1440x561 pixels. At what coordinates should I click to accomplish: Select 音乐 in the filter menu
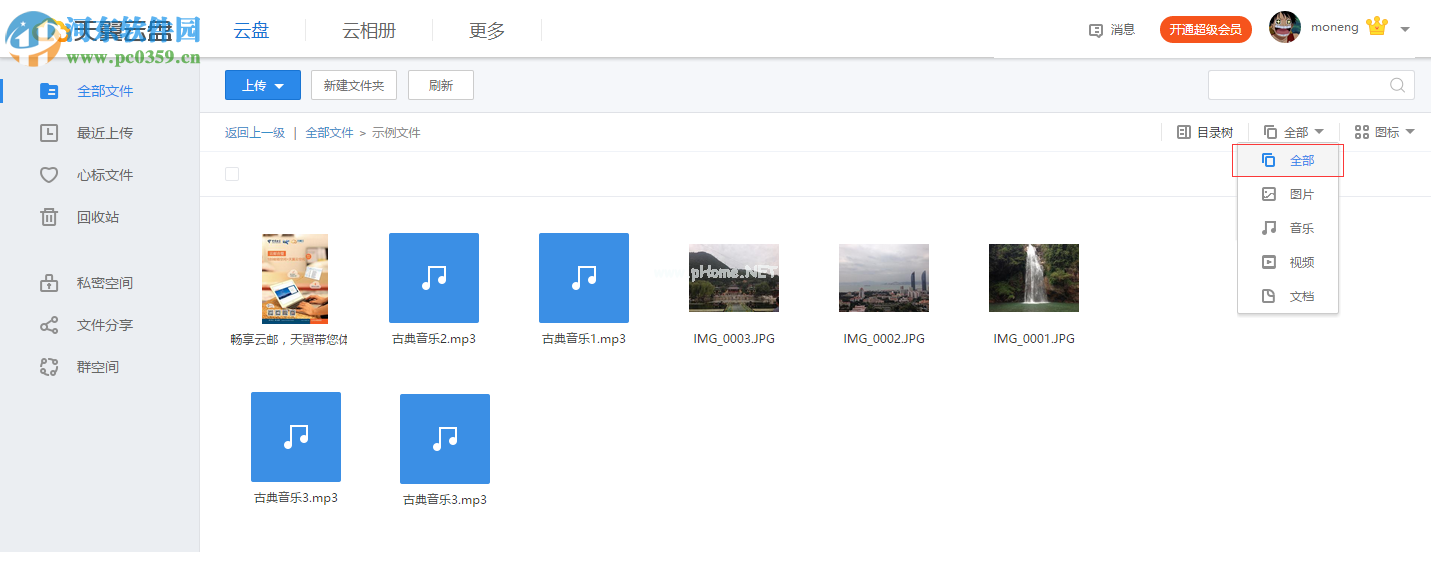[x=1288, y=228]
